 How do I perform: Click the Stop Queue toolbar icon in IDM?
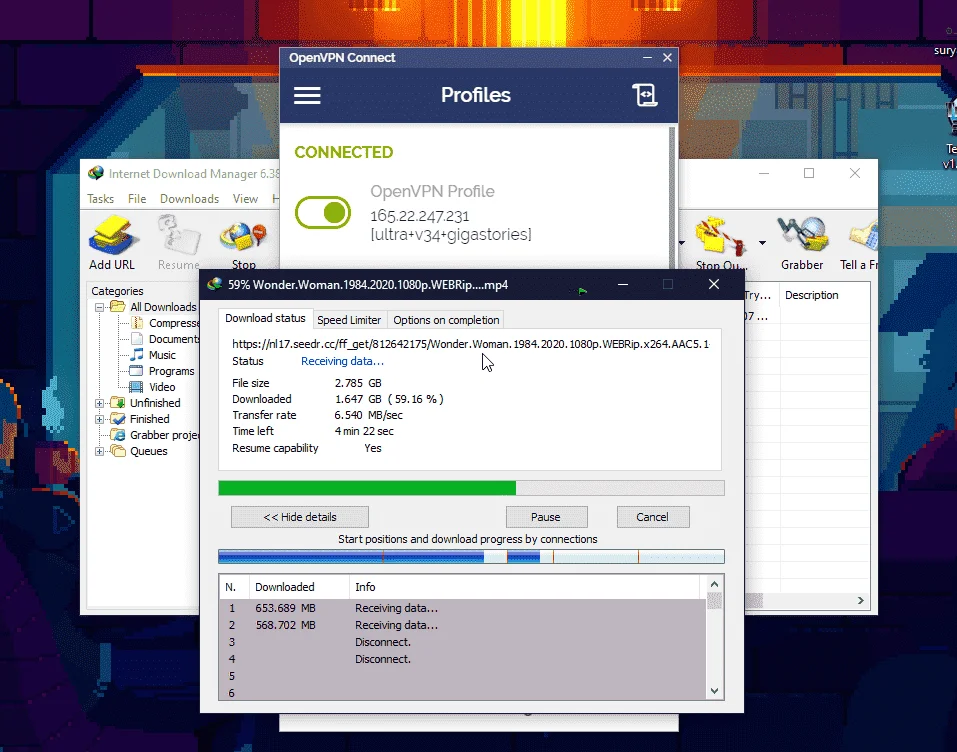point(721,244)
